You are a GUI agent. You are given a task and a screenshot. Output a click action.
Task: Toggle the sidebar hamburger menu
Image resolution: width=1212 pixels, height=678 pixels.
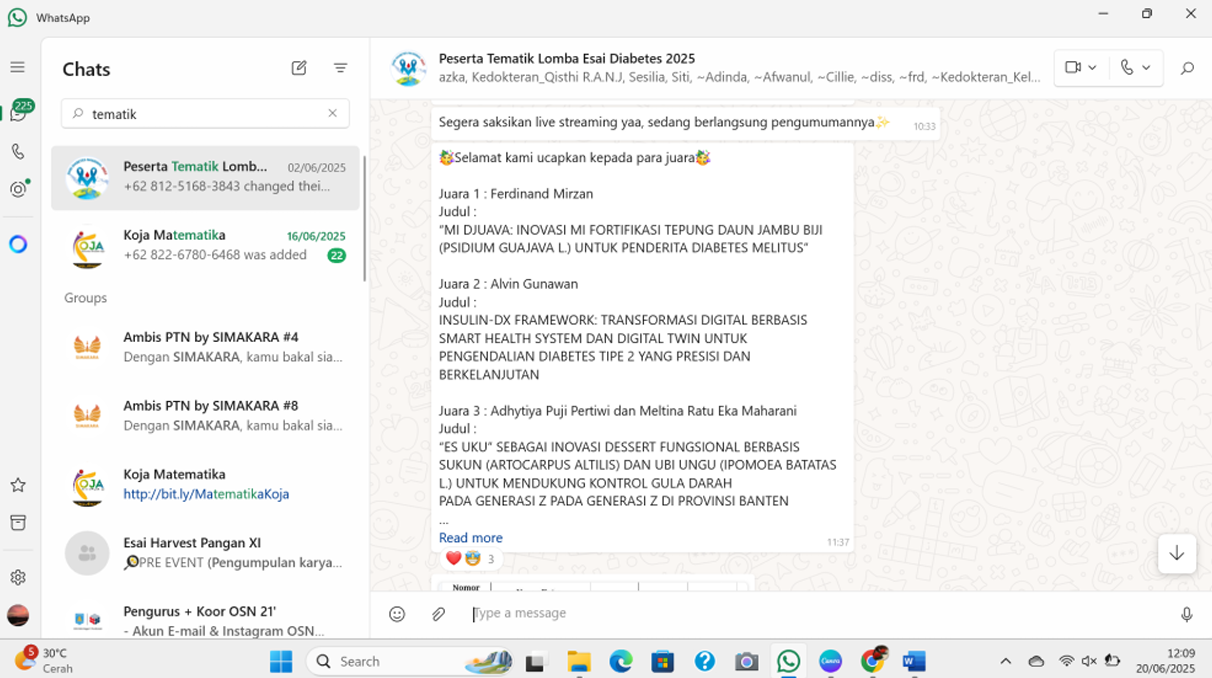(18, 68)
